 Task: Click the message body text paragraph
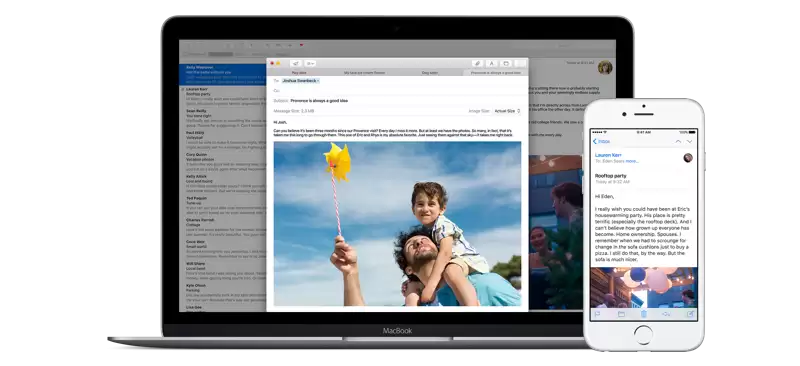coord(392,133)
